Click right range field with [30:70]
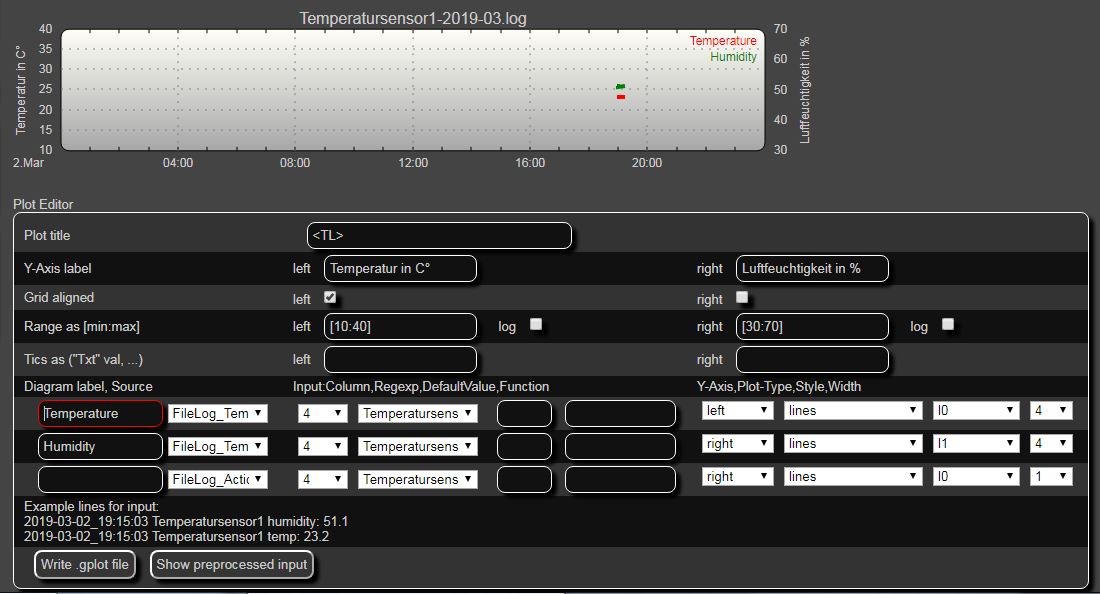The height and width of the screenshot is (594, 1100). (812, 326)
